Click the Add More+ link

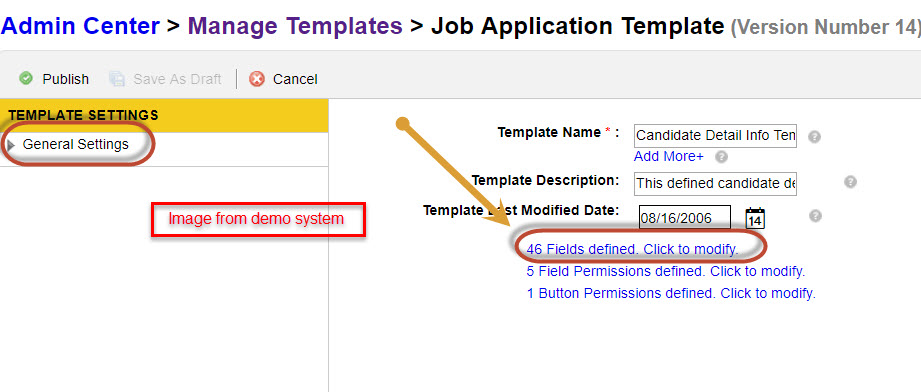point(668,157)
